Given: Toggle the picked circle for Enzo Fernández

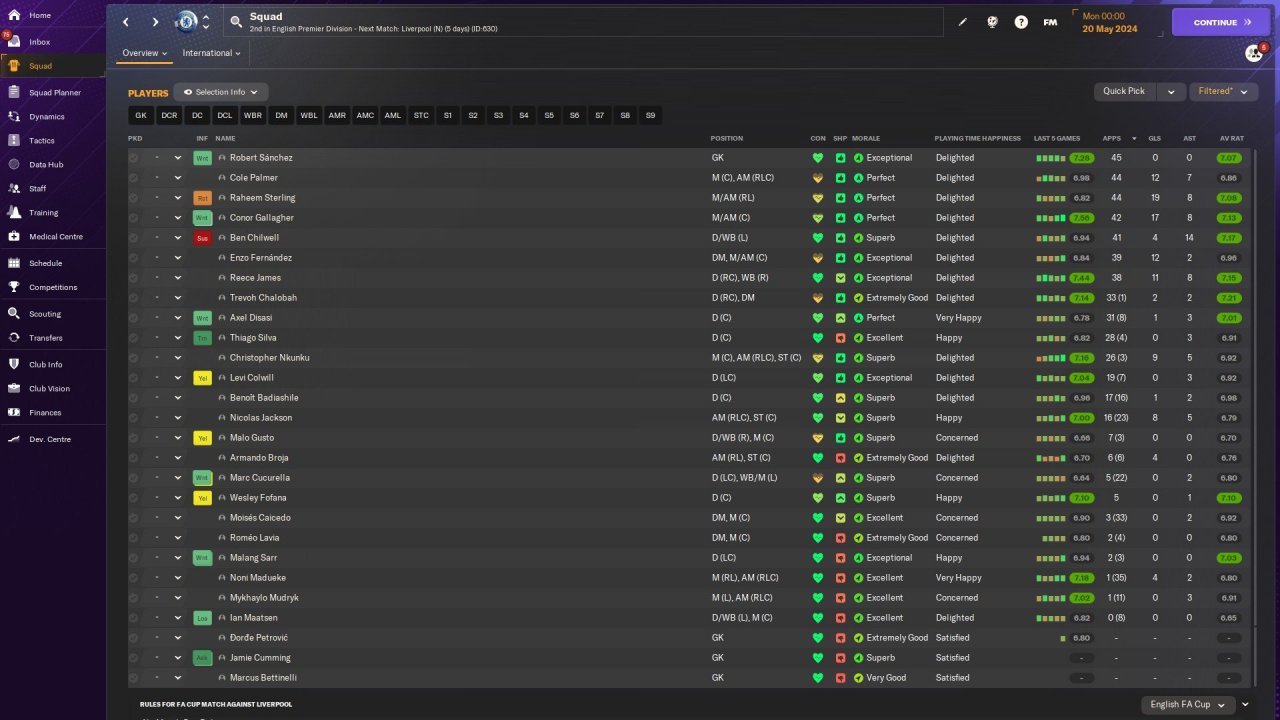Looking at the screenshot, I should tap(134, 258).
